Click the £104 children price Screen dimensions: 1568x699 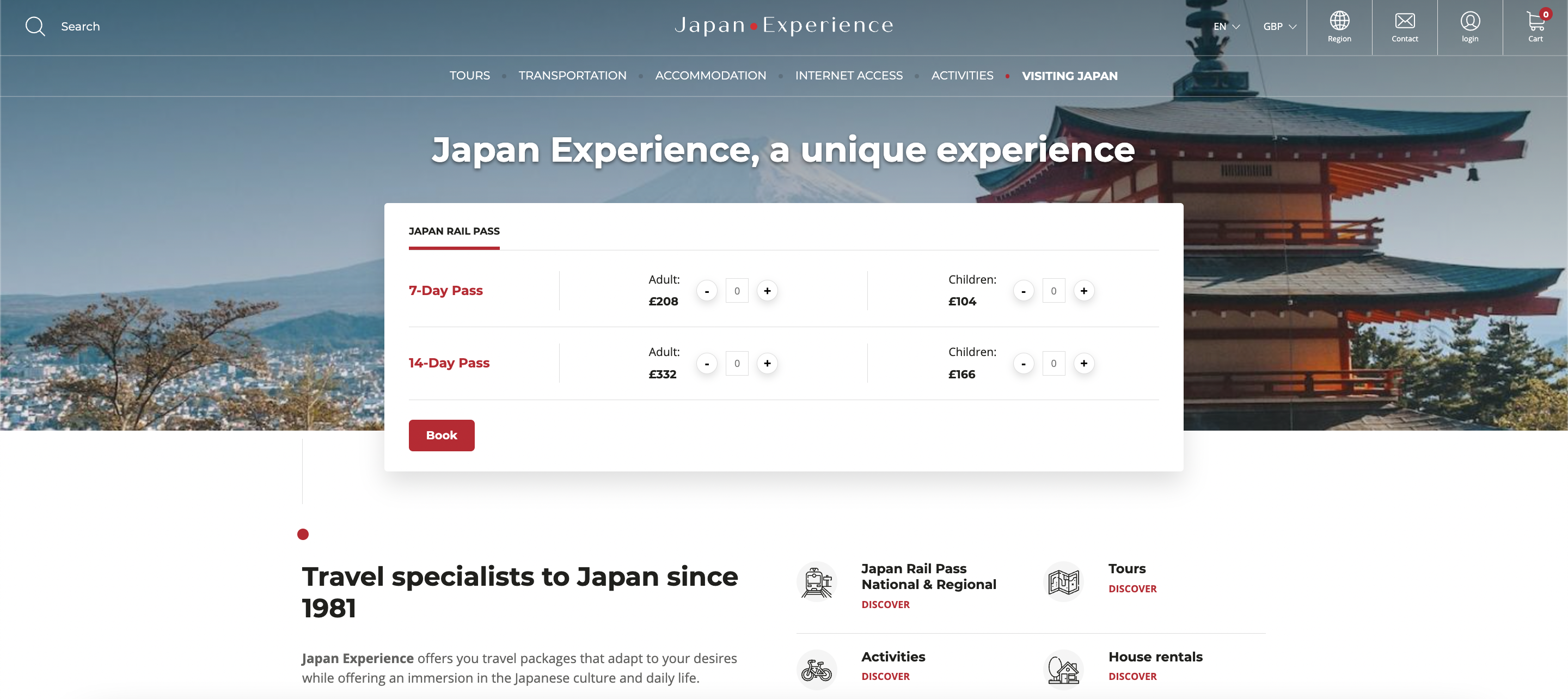click(961, 302)
